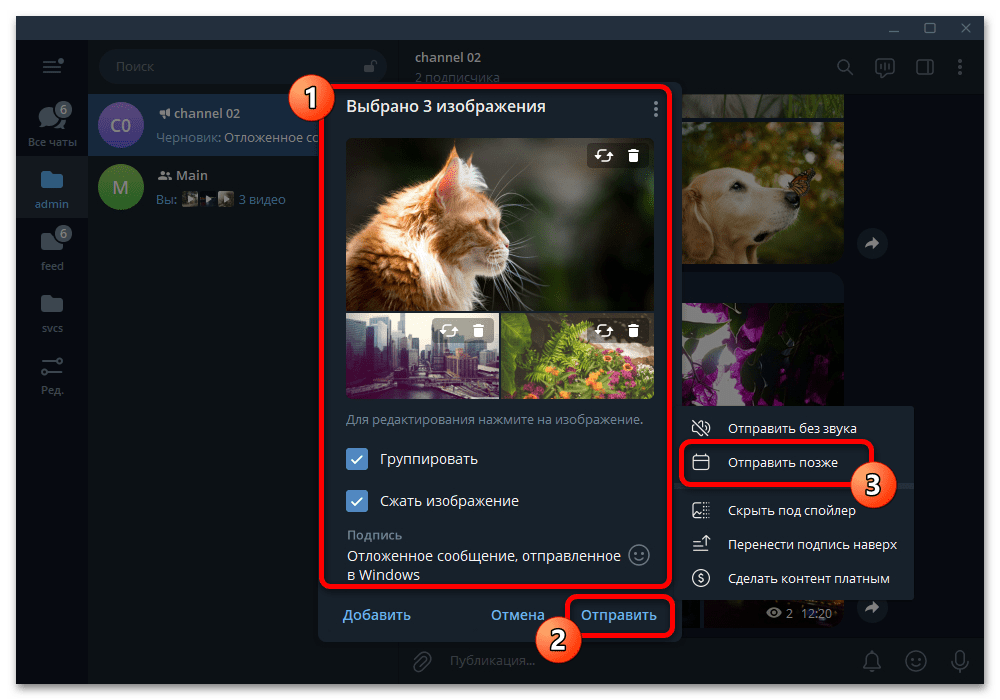Open the 'Ред.' folder editing icon
Image resolution: width=1000 pixels, height=700 pixels.
click(52, 376)
